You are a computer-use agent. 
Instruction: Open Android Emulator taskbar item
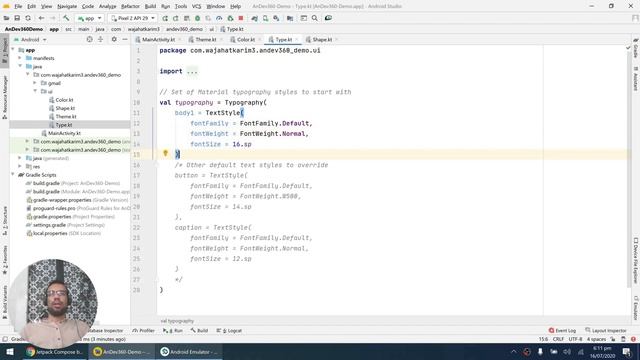[189, 351]
